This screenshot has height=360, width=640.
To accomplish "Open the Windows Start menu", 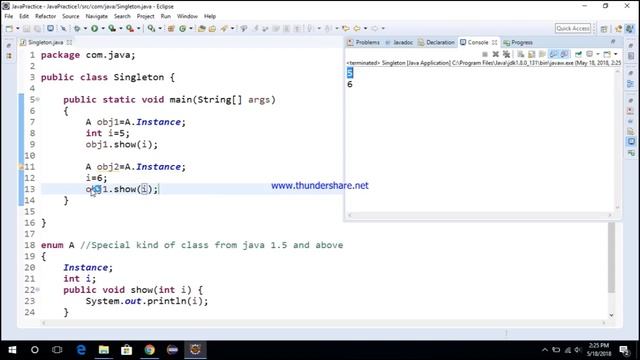I will [x=12, y=350].
